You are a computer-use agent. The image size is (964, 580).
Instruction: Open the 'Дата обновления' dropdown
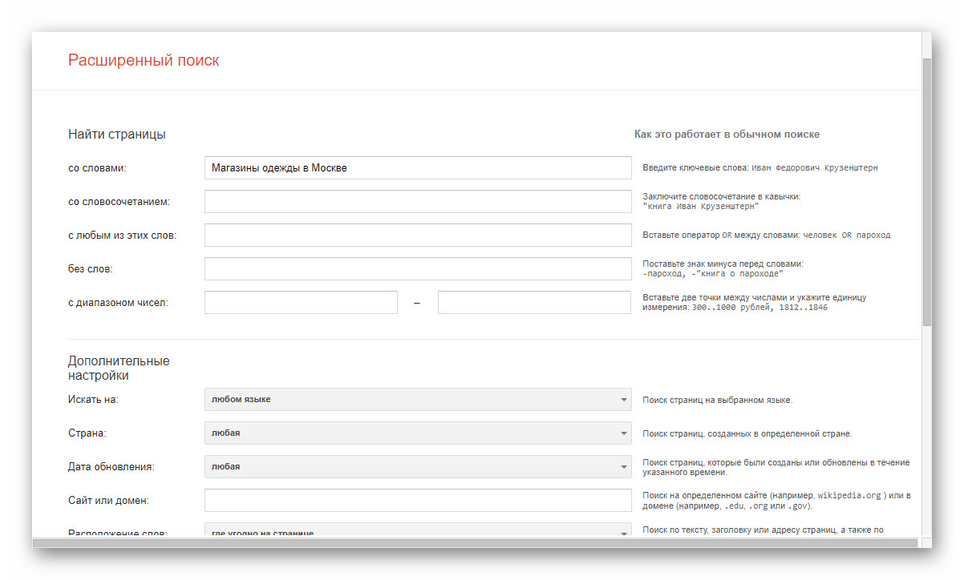pos(417,467)
